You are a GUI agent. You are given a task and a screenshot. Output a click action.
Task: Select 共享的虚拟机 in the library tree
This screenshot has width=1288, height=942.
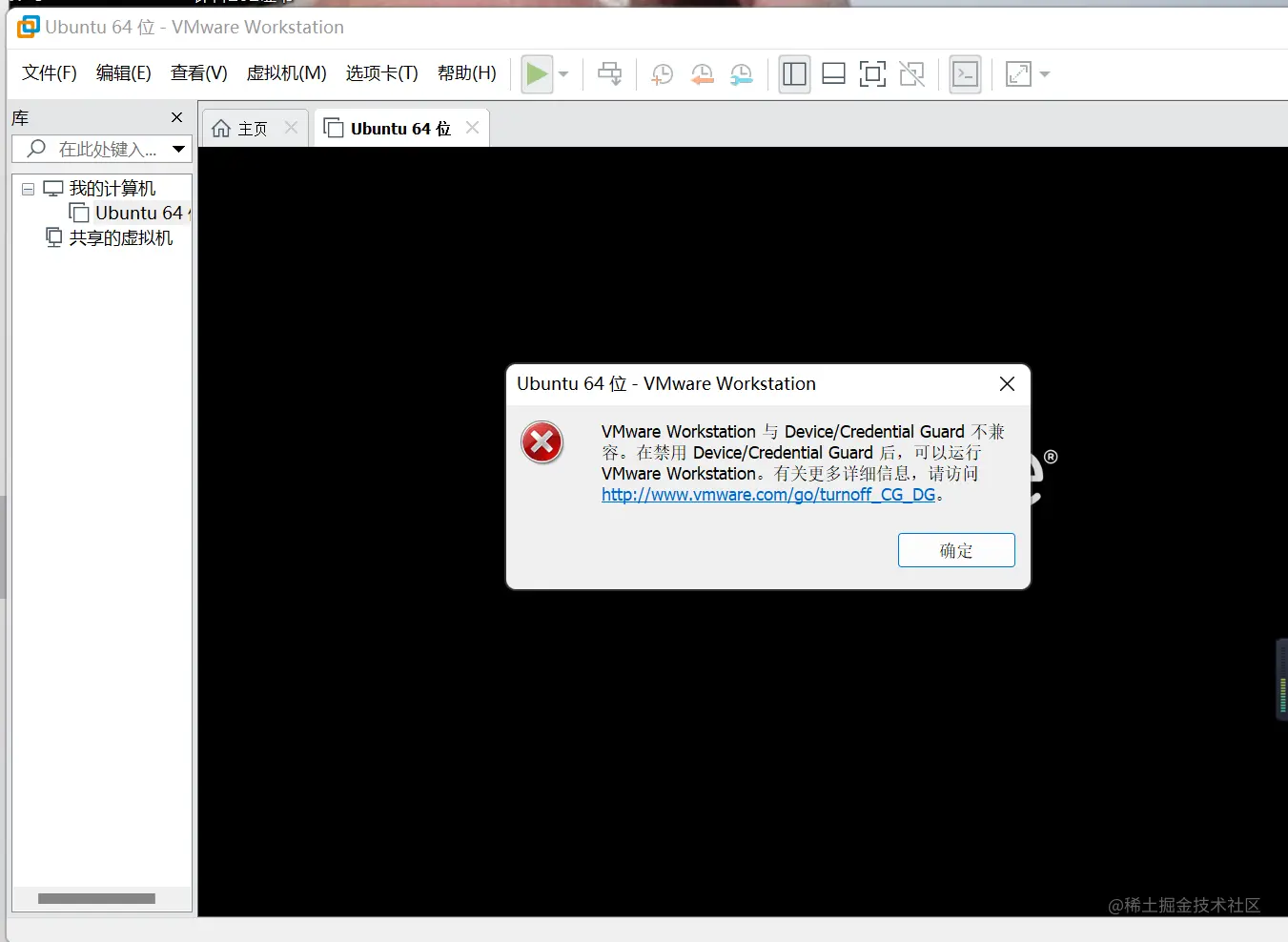pyautogui.click(x=121, y=238)
